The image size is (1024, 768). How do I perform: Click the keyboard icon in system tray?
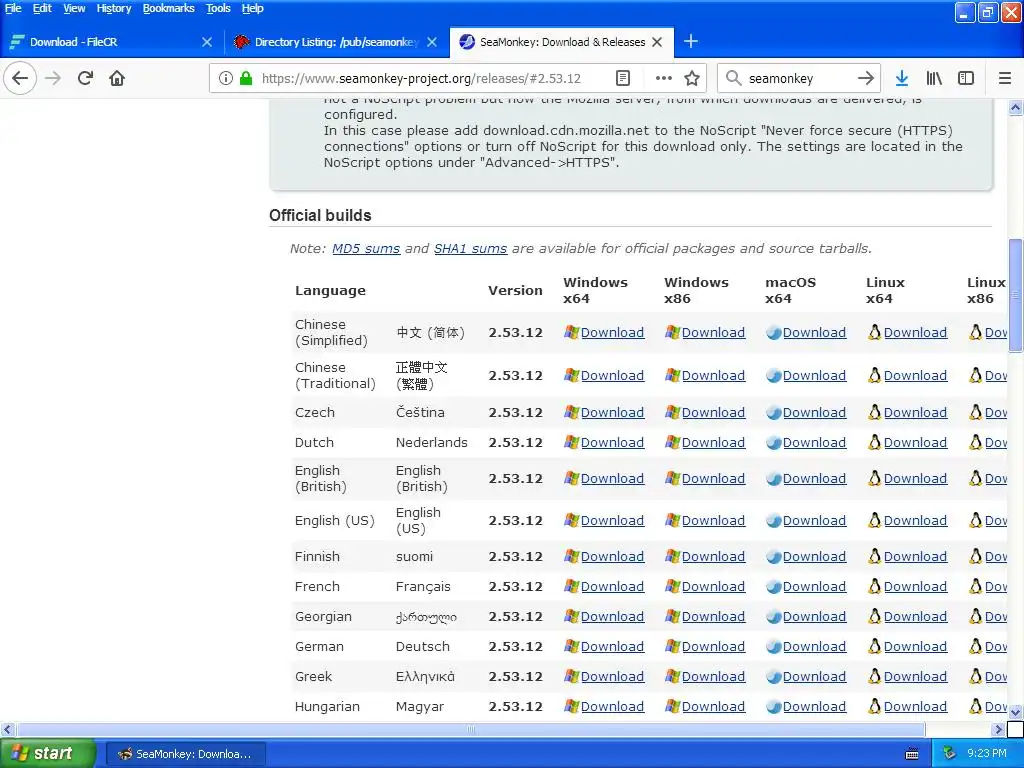[x=912, y=754]
